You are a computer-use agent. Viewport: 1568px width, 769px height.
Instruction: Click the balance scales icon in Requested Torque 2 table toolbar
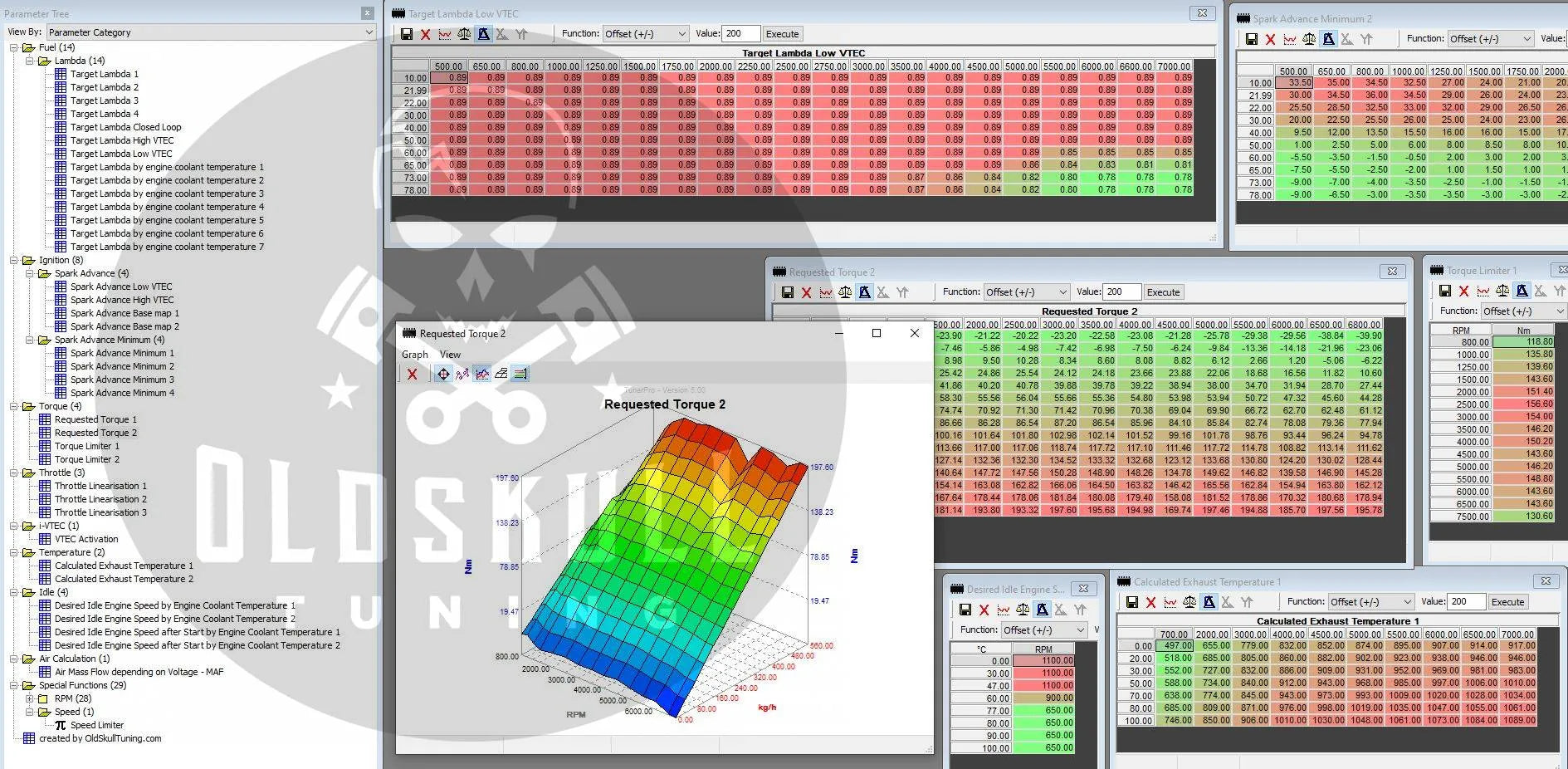pos(845,292)
